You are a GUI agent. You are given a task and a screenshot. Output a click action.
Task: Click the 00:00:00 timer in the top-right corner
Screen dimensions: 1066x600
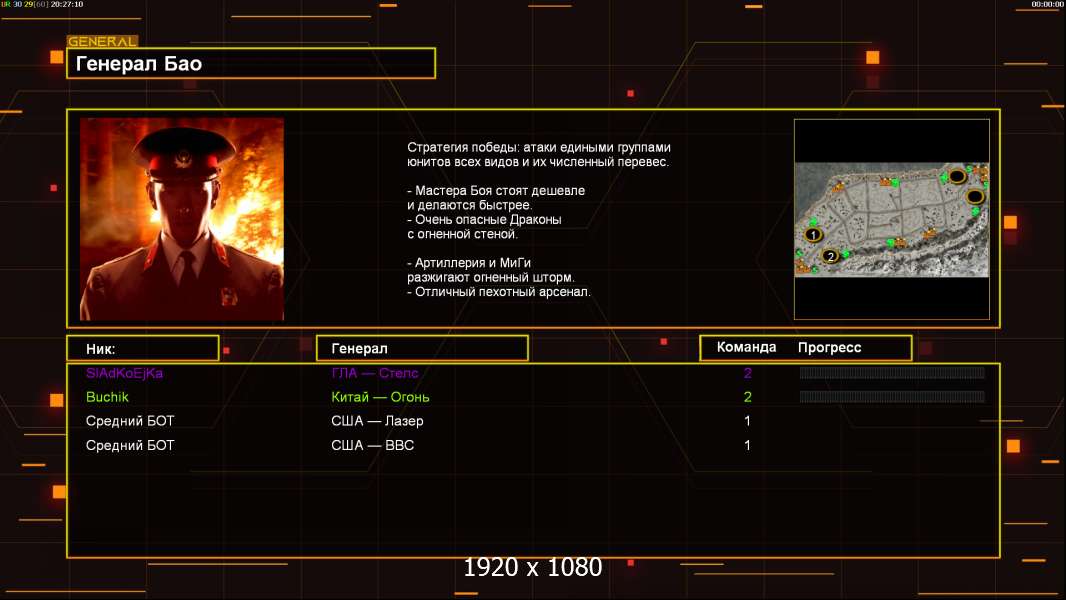pos(1046,5)
